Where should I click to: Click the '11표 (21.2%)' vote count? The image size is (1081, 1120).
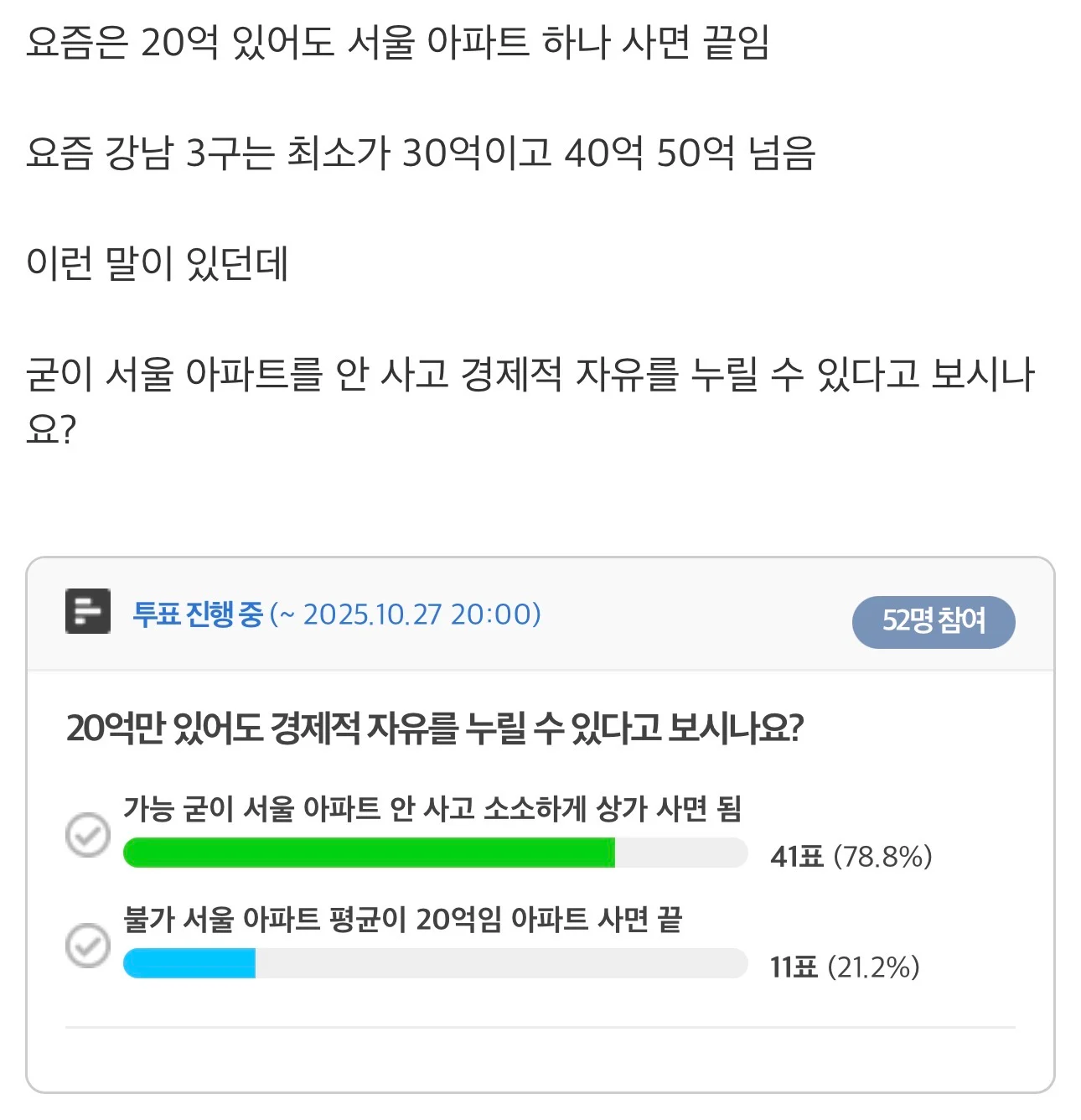(x=845, y=967)
